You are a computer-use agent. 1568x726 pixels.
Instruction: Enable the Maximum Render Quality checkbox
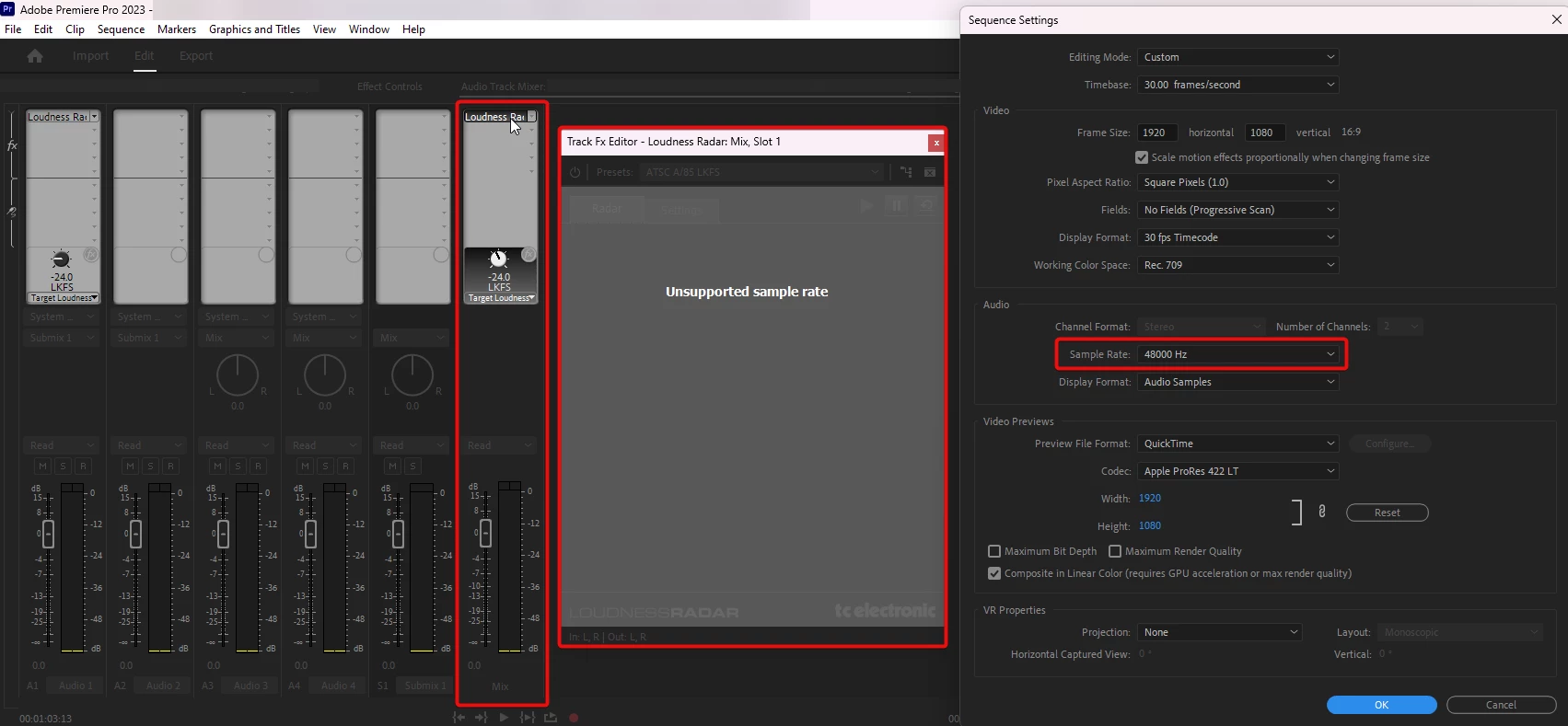coord(1115,551)
